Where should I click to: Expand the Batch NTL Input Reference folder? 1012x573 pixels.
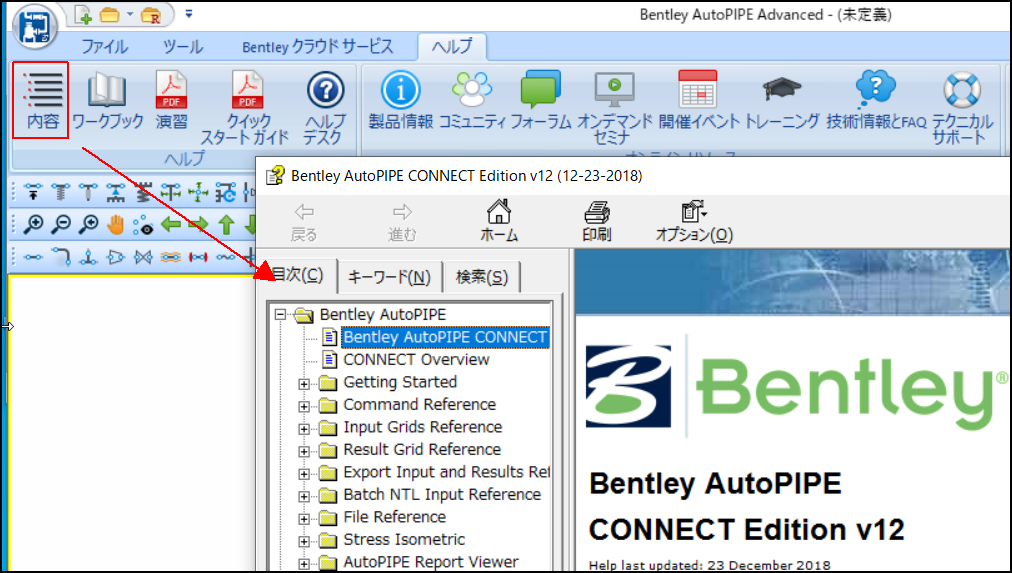tap(304, 497)
